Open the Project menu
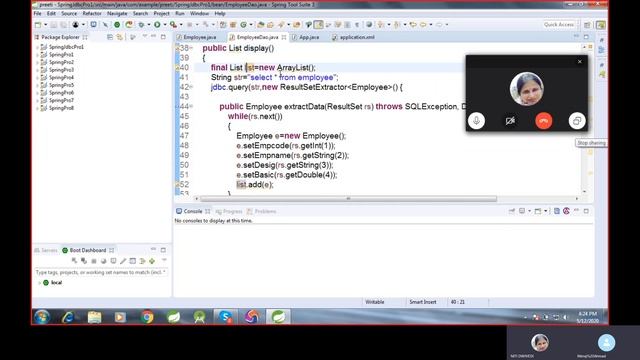Viewport: 640px width, 360px height. (x=161, y=13)
